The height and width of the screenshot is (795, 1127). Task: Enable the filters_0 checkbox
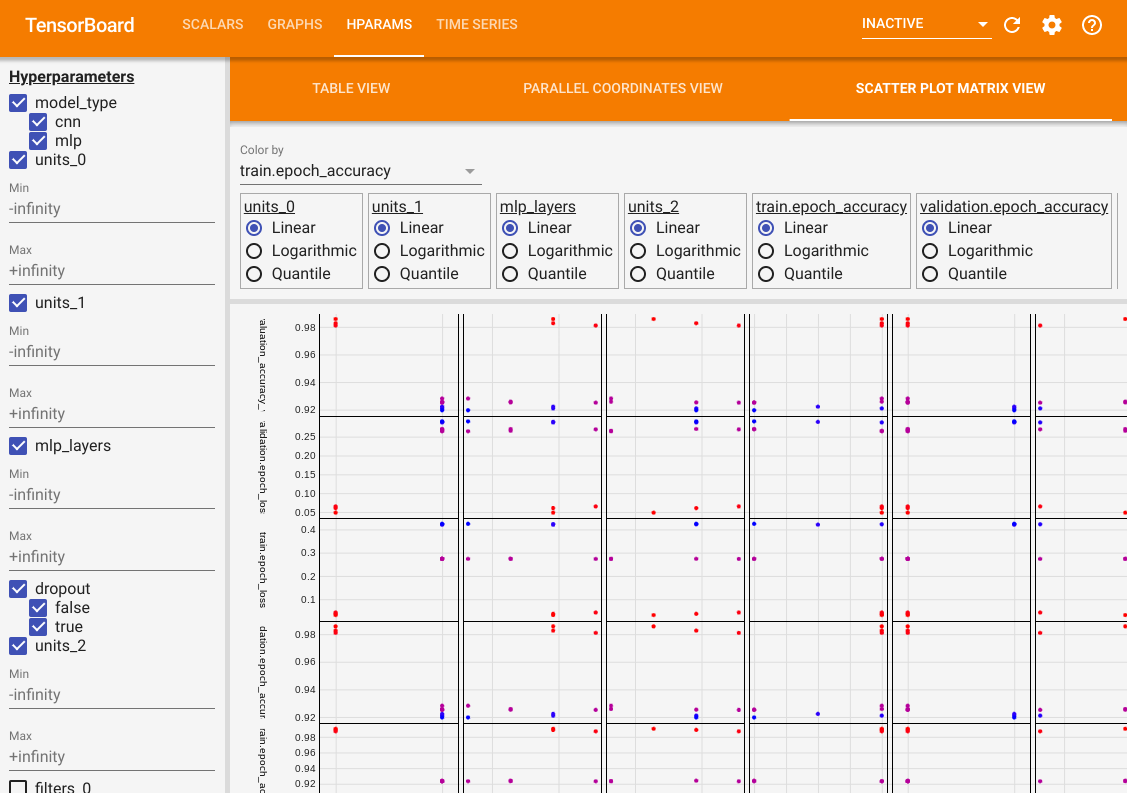click(x=19, y=789)
